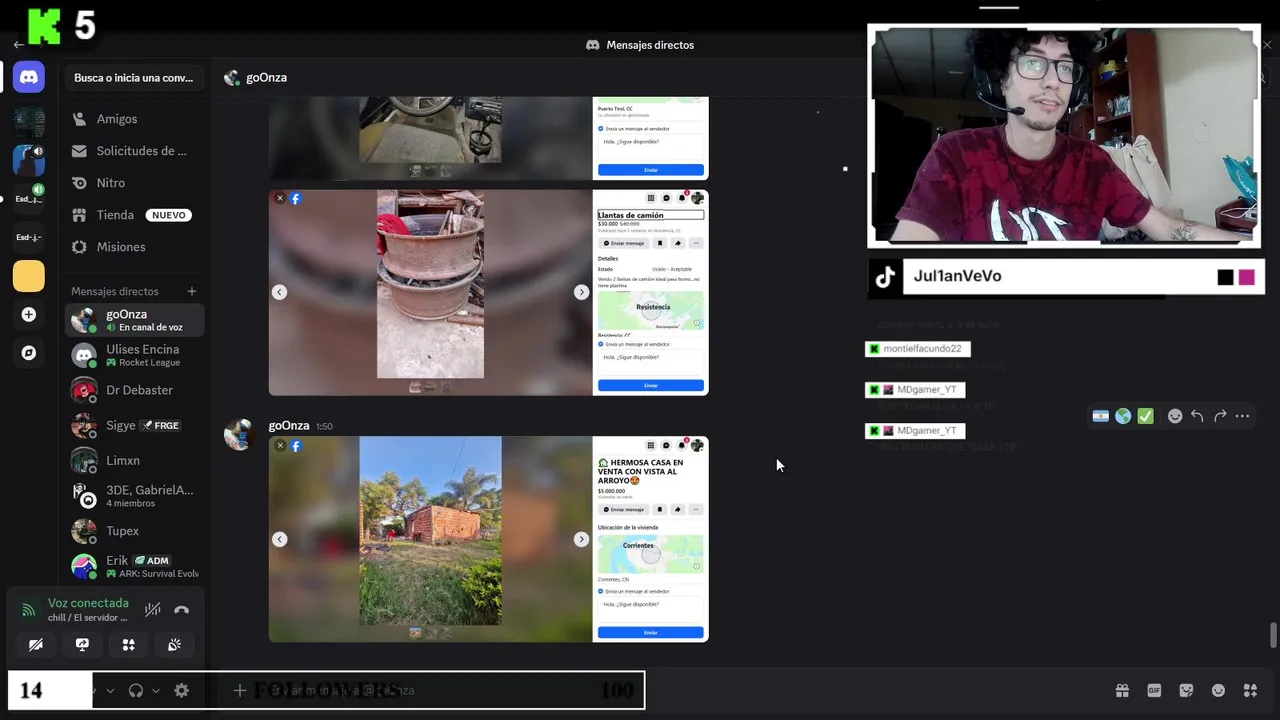Open the emoji picker in message bar
1280x720 pixels.
[1218, 690]
